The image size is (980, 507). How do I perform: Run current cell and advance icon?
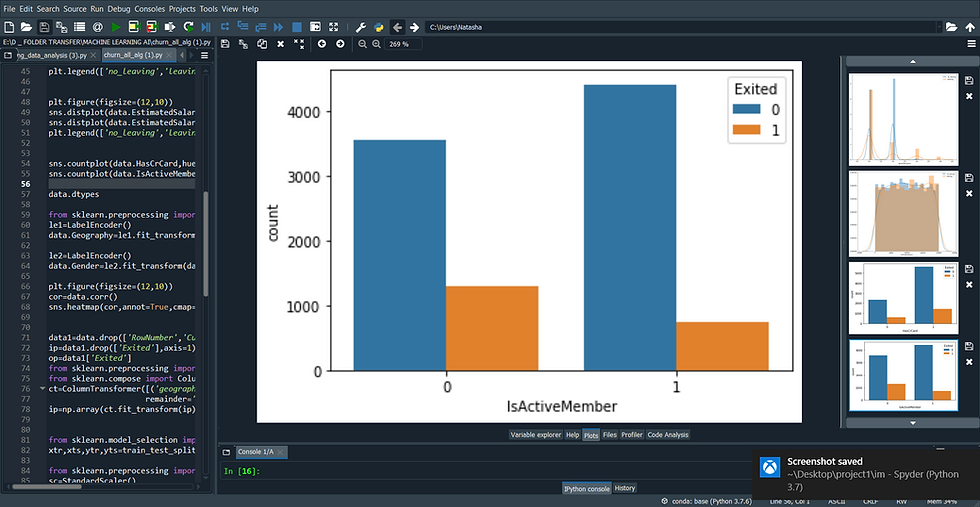point(152,27)
